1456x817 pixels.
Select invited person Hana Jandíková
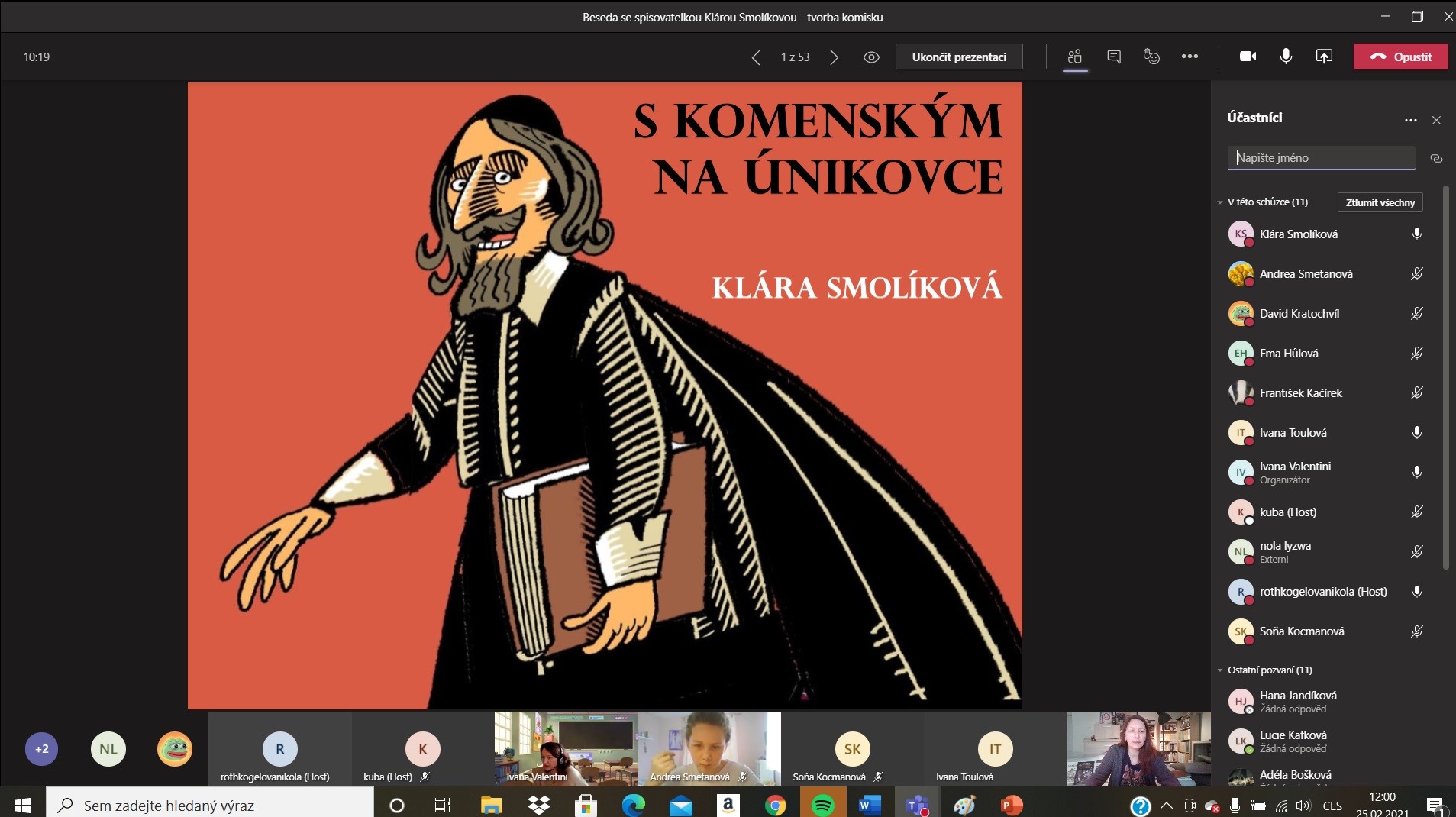pyautogui.click(x=1325, y=701)
